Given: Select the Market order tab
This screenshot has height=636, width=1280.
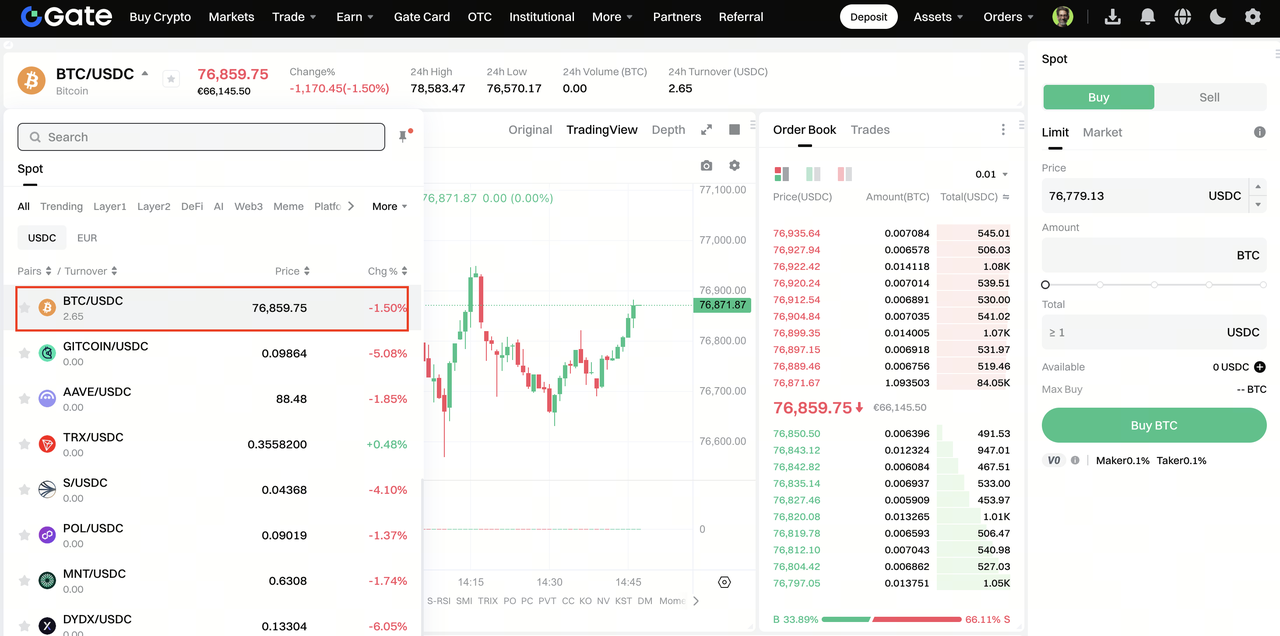Looking at the screenshot, I should [x=1102, y=132].
